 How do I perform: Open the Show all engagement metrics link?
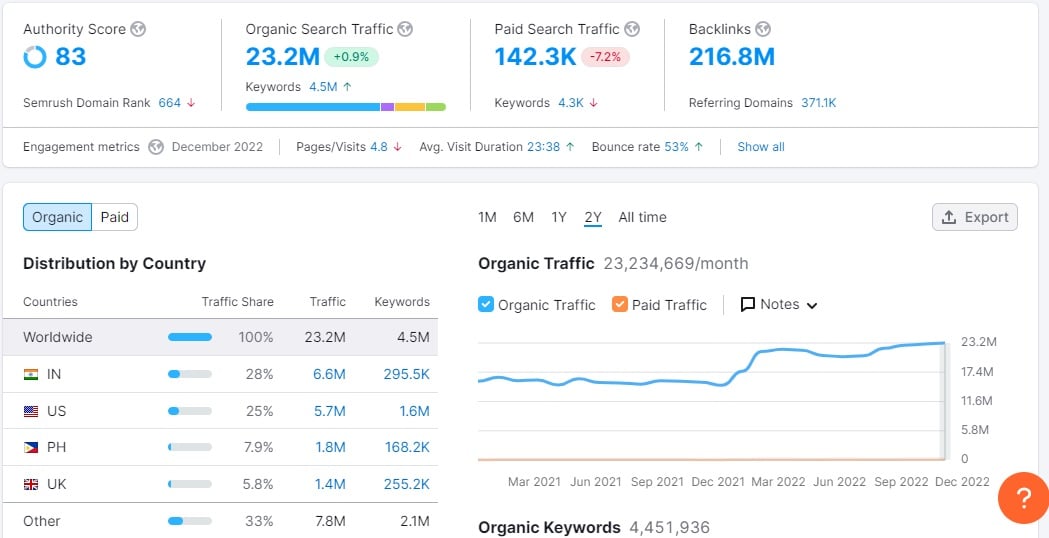[760, 147]
